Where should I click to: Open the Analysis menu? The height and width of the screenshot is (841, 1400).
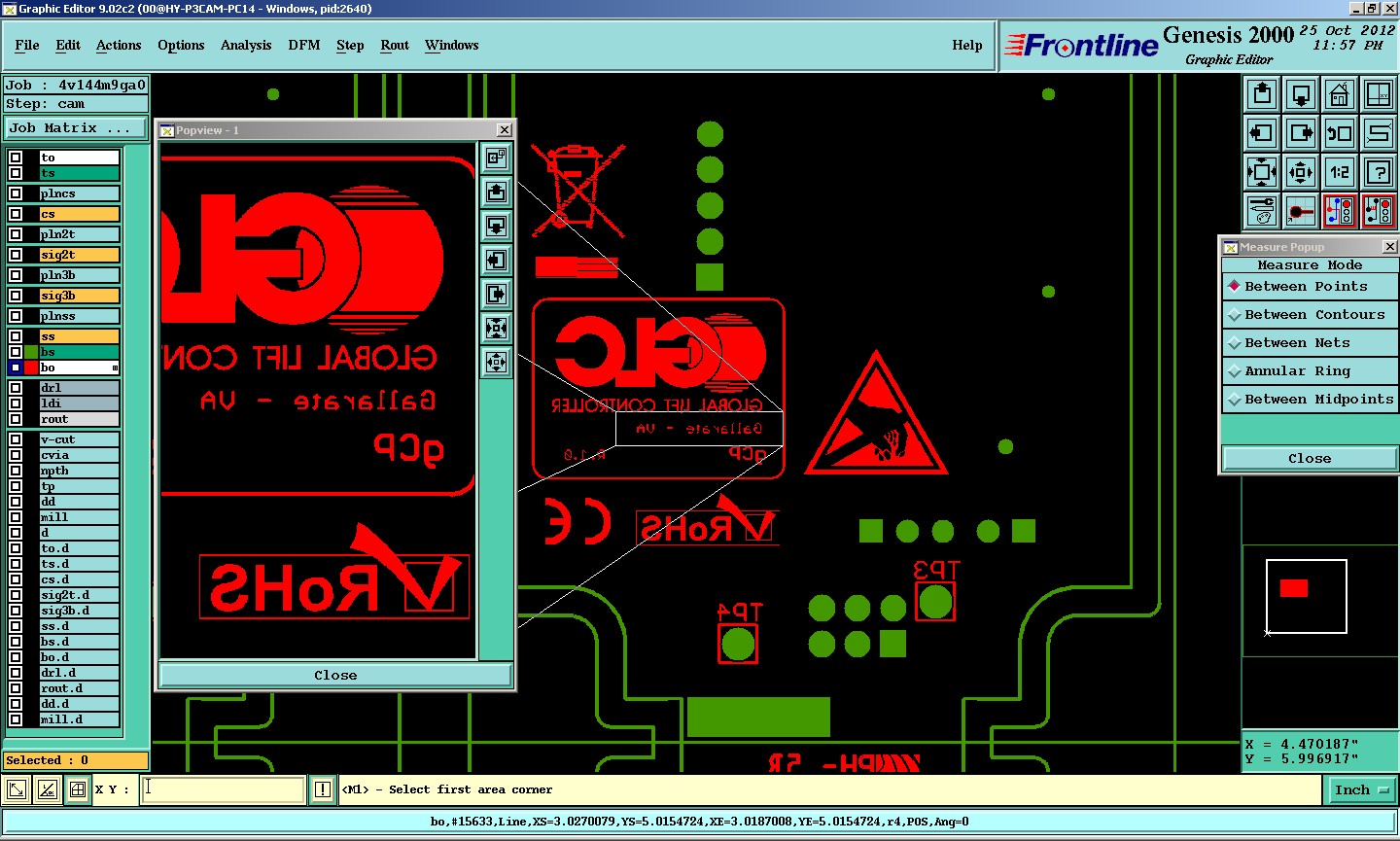246,45
